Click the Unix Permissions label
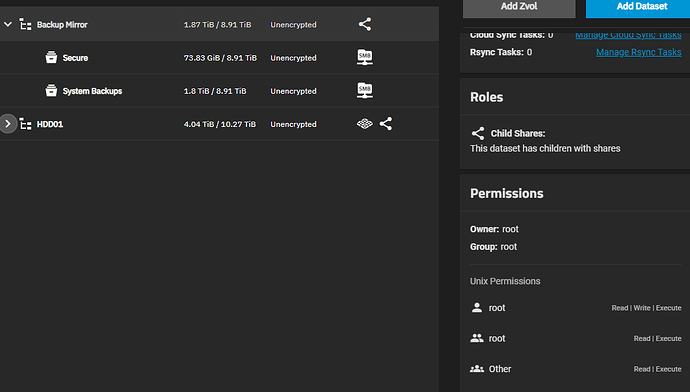This screenshot has height=392, width=690. pyautogui.click(x=505, y=281)
